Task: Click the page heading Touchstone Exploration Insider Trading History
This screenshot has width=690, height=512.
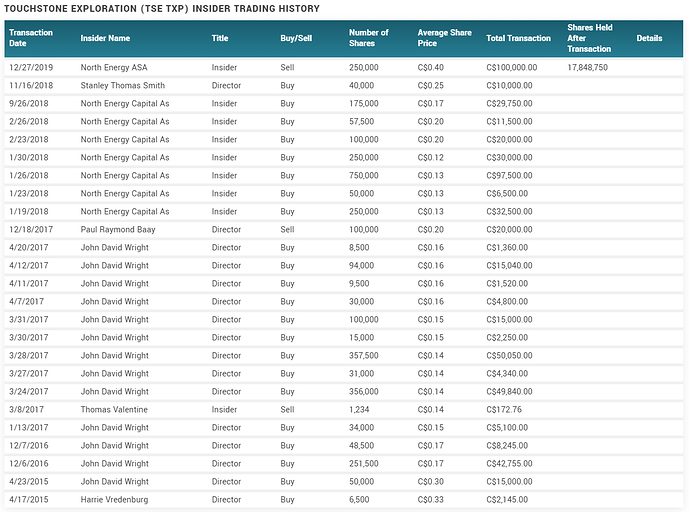Action: point(161,8)
